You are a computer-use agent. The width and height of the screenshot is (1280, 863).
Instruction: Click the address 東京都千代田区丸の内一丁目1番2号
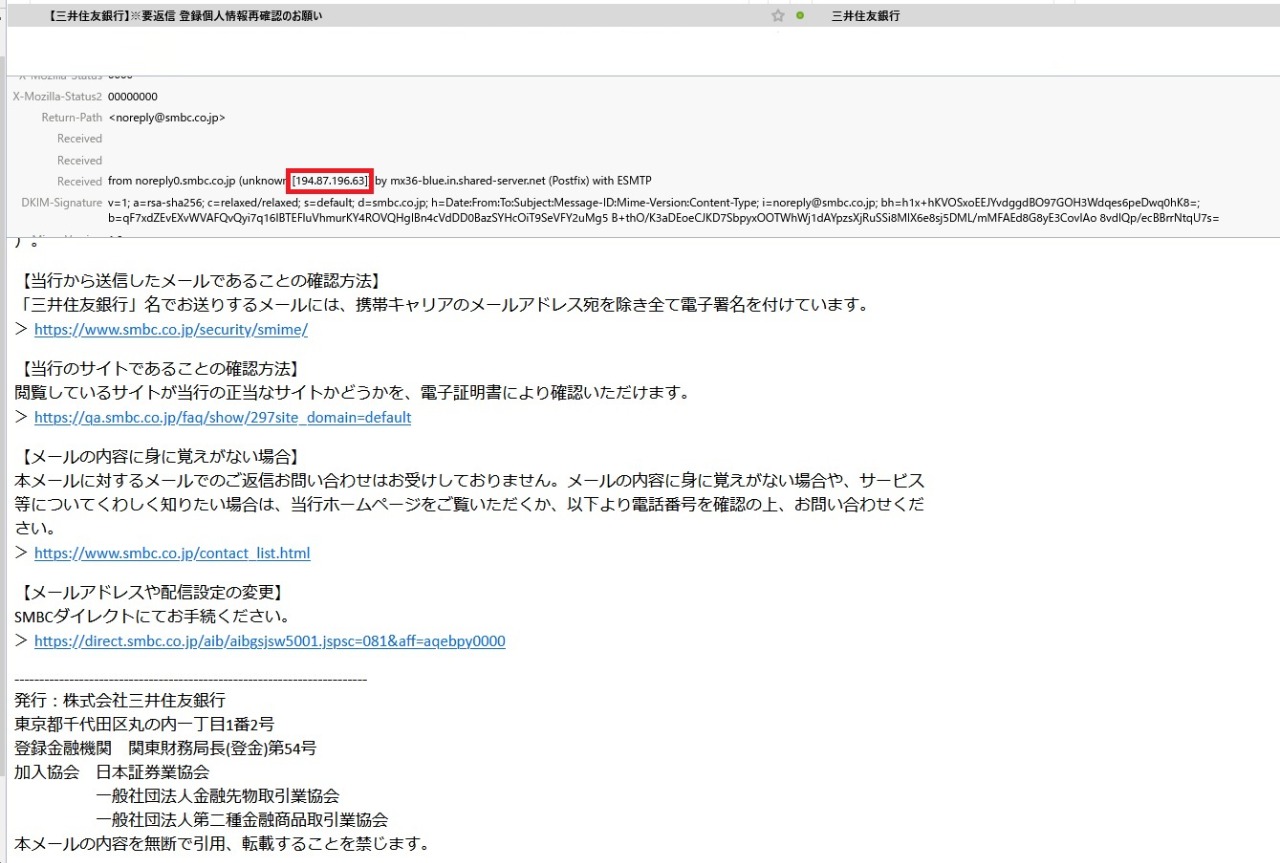tap(145, 723)
